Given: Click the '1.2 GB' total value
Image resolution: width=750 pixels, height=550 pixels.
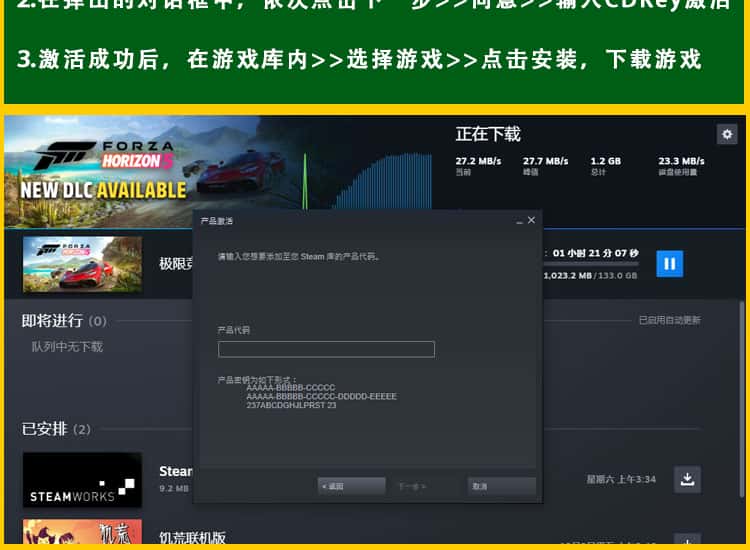Looking at the screenshot, I should coord(606,161).
